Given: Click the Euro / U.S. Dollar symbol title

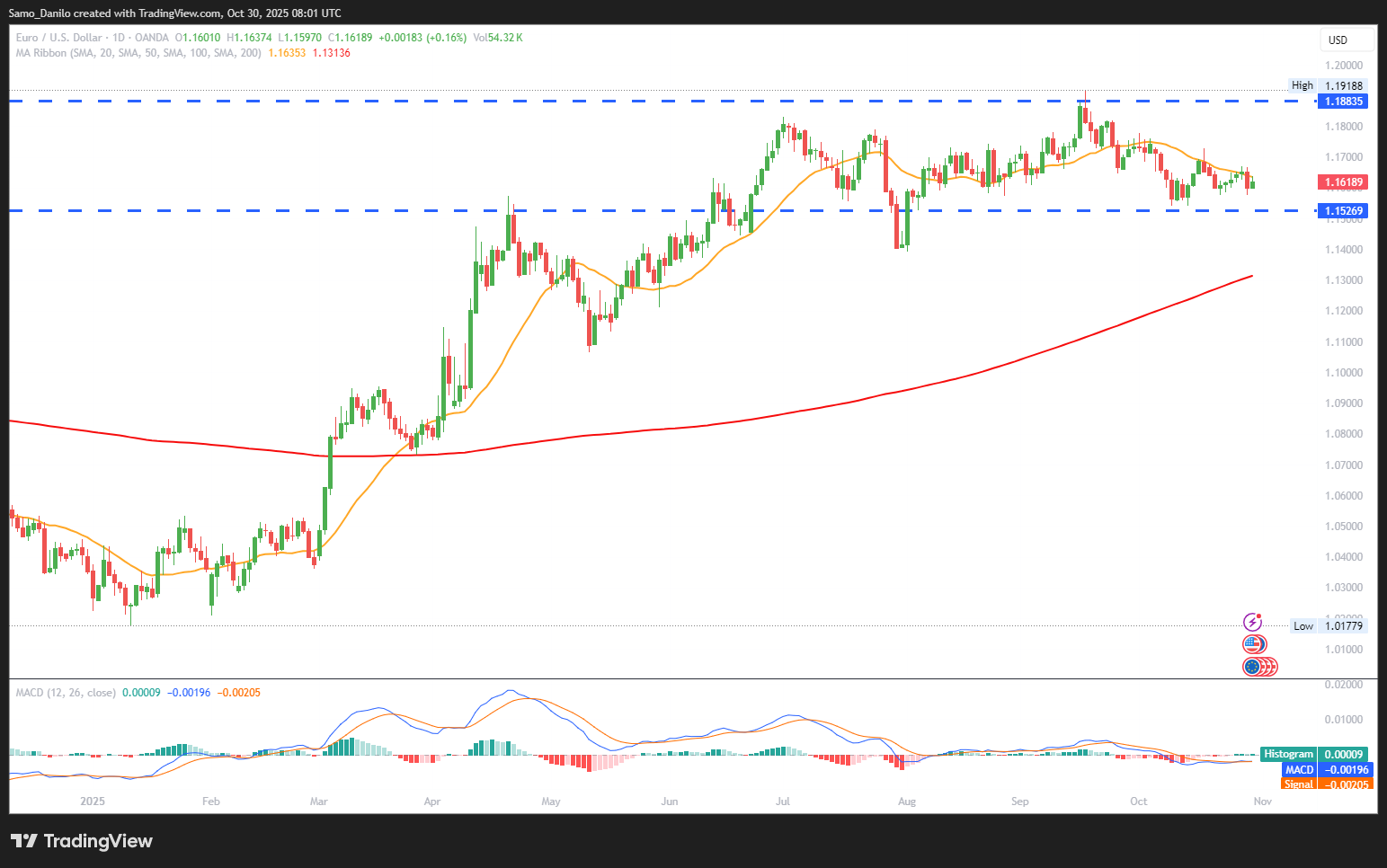Looking at the screenshot, I should (58, 38).
